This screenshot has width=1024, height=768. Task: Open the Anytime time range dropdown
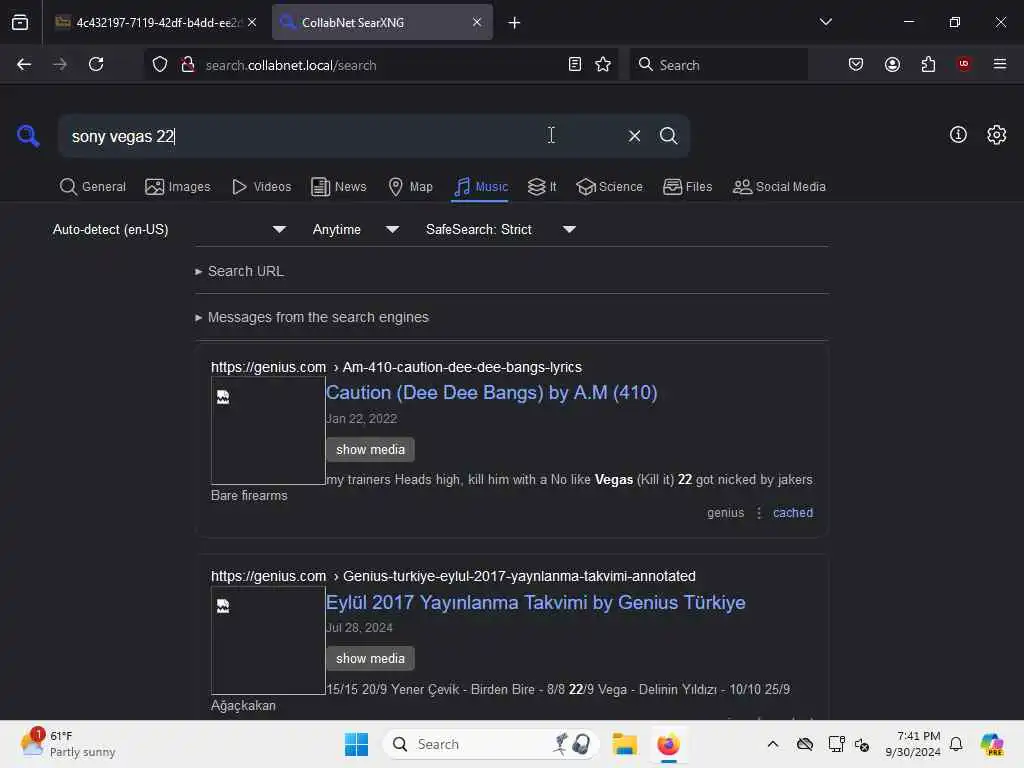pos(355,229)
